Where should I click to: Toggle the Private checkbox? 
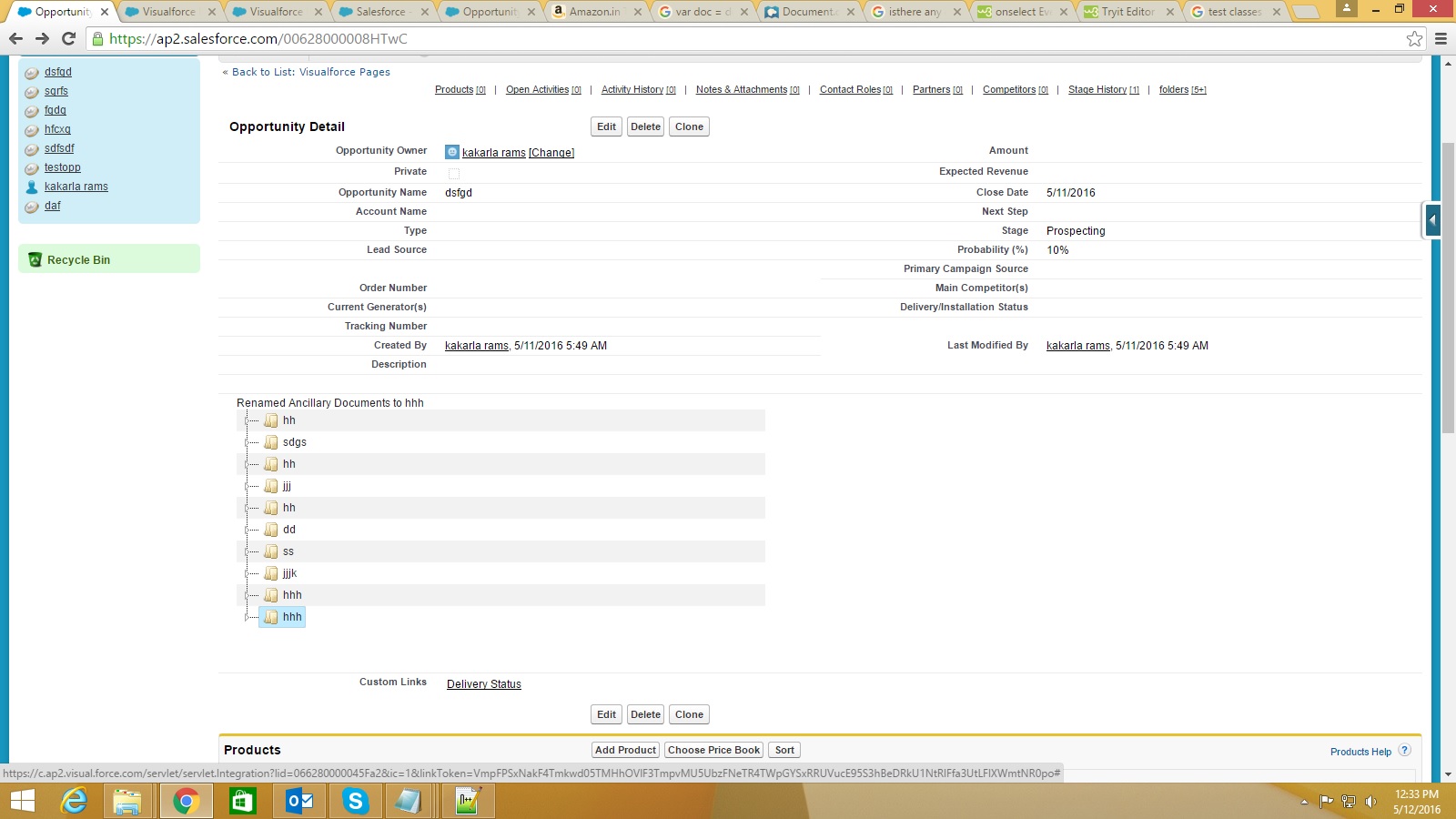(453, 173)
